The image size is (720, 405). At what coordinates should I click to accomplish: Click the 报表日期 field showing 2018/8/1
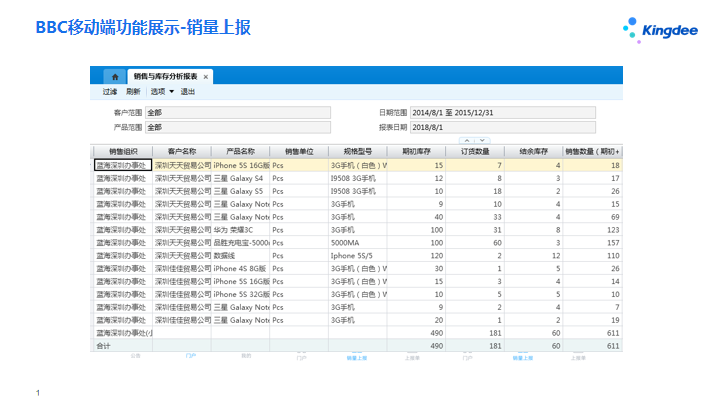[x=503, y=127]
